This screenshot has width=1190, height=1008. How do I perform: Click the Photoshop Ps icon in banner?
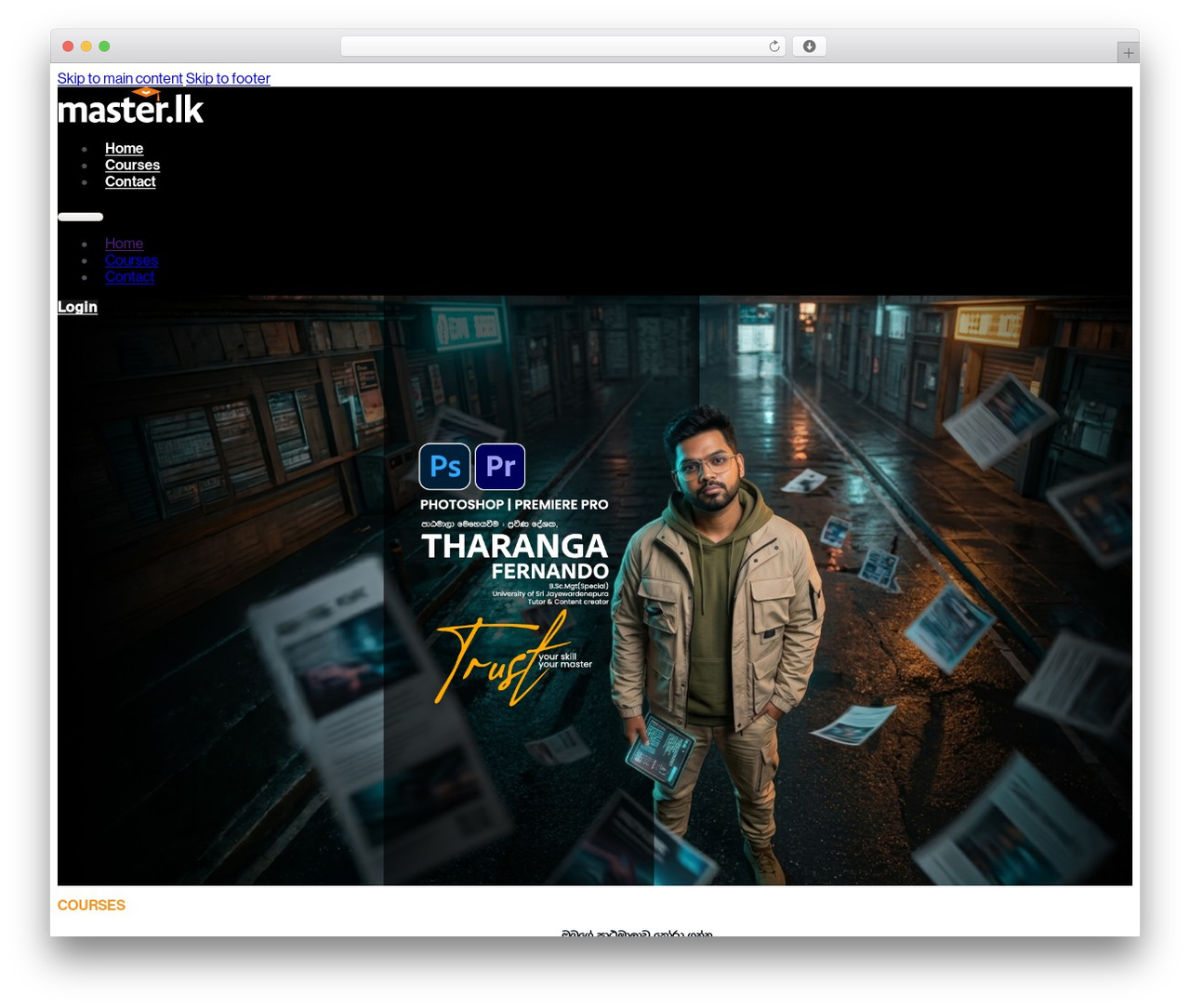point(445,467)
